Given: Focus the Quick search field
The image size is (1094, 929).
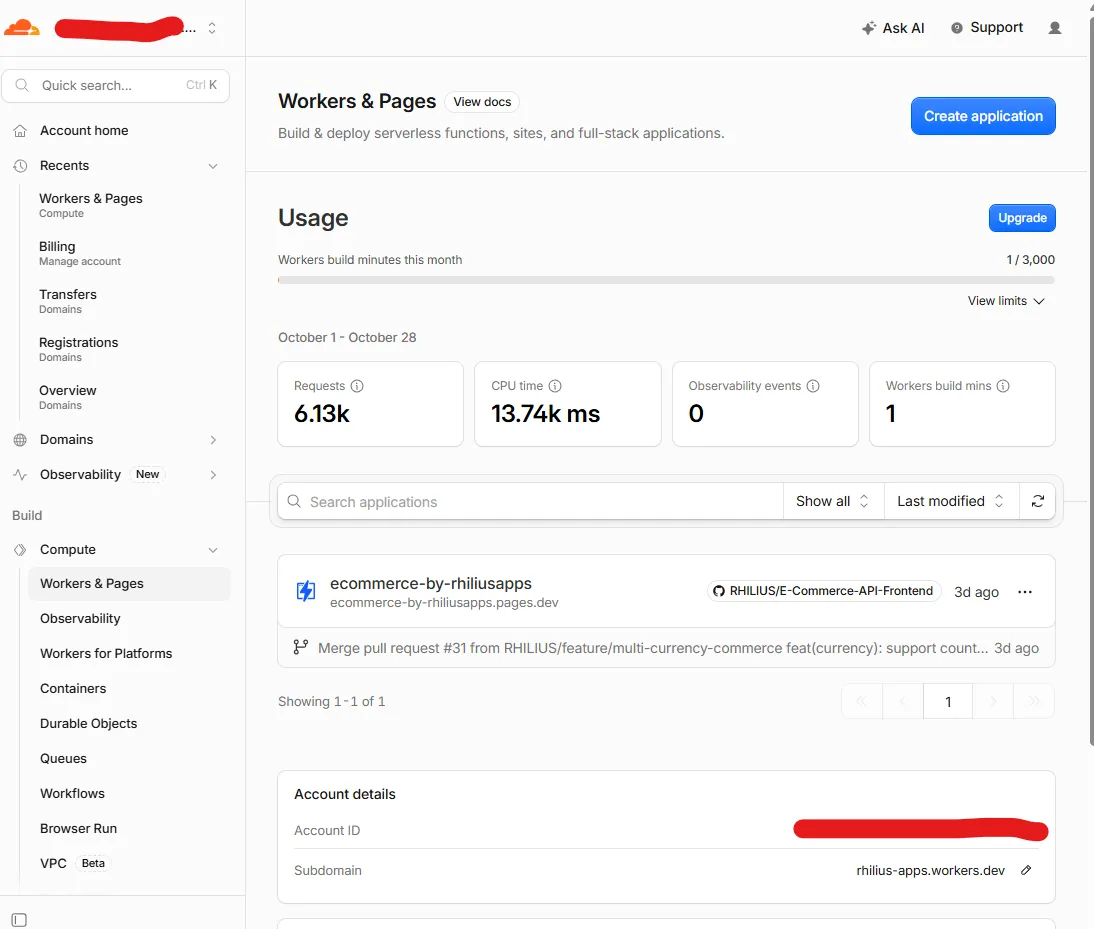Looking at the screenshot, I should [x=116, y=85].
